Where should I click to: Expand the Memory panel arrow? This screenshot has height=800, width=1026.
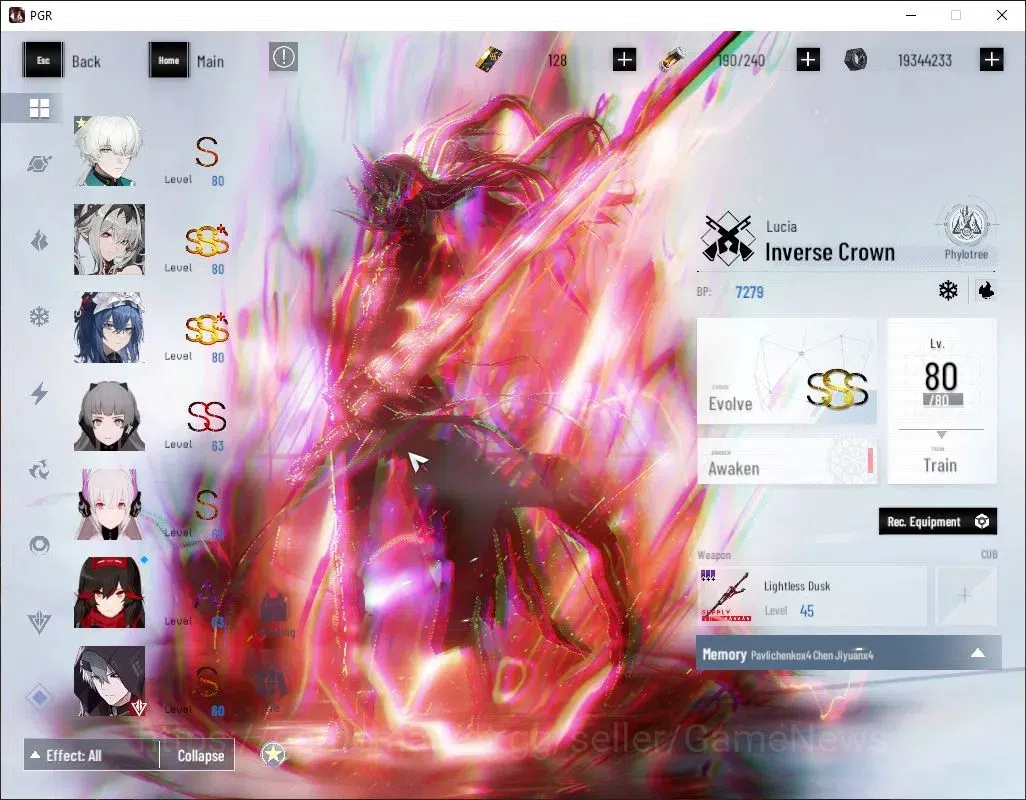[978, 653]
